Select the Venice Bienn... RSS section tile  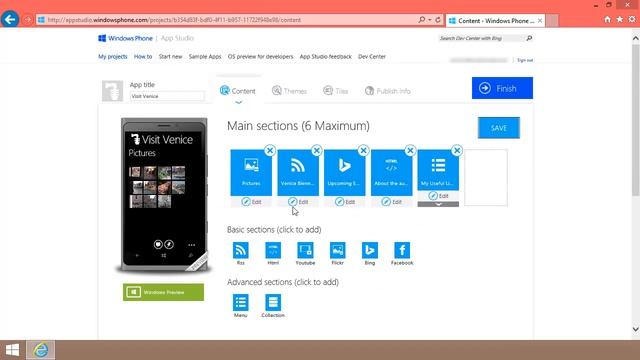298,172
